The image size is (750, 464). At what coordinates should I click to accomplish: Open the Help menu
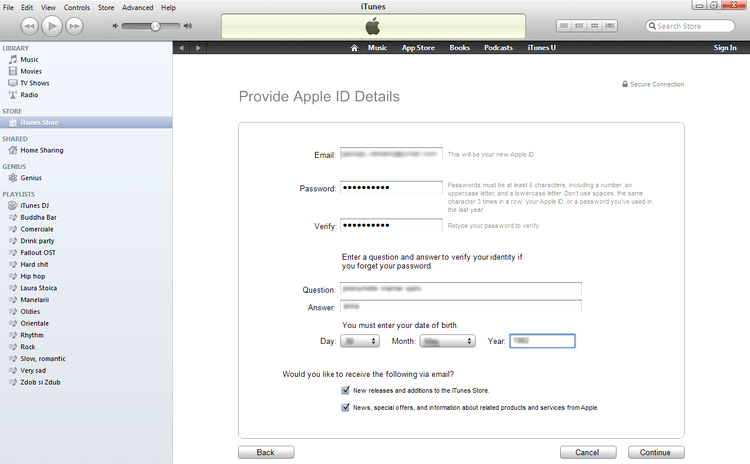pyautogui.click(x=168, y=7)
